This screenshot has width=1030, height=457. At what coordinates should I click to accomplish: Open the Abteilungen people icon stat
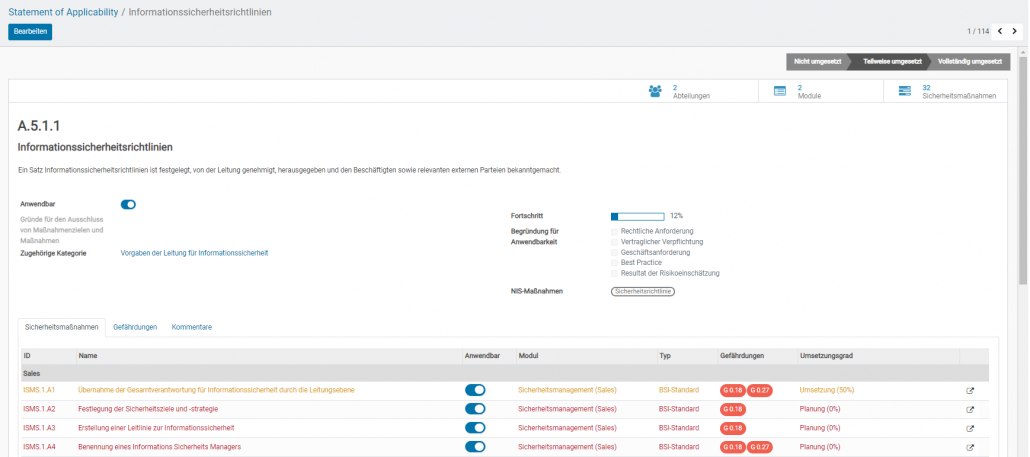655,91
